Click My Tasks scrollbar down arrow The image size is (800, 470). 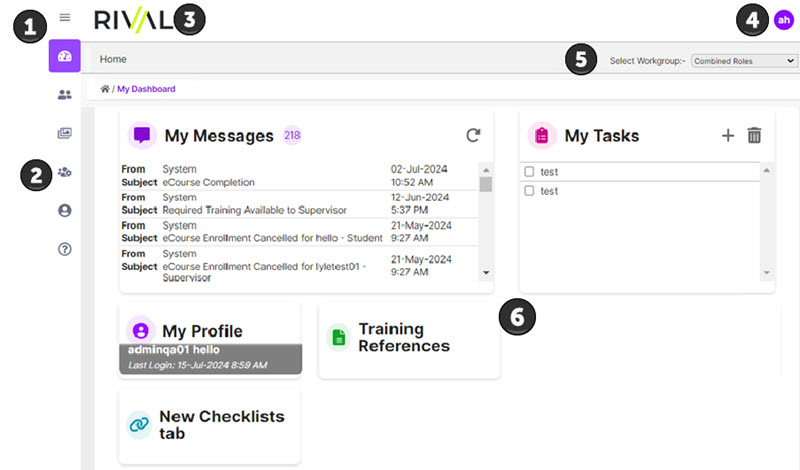[x=766, y=273]
